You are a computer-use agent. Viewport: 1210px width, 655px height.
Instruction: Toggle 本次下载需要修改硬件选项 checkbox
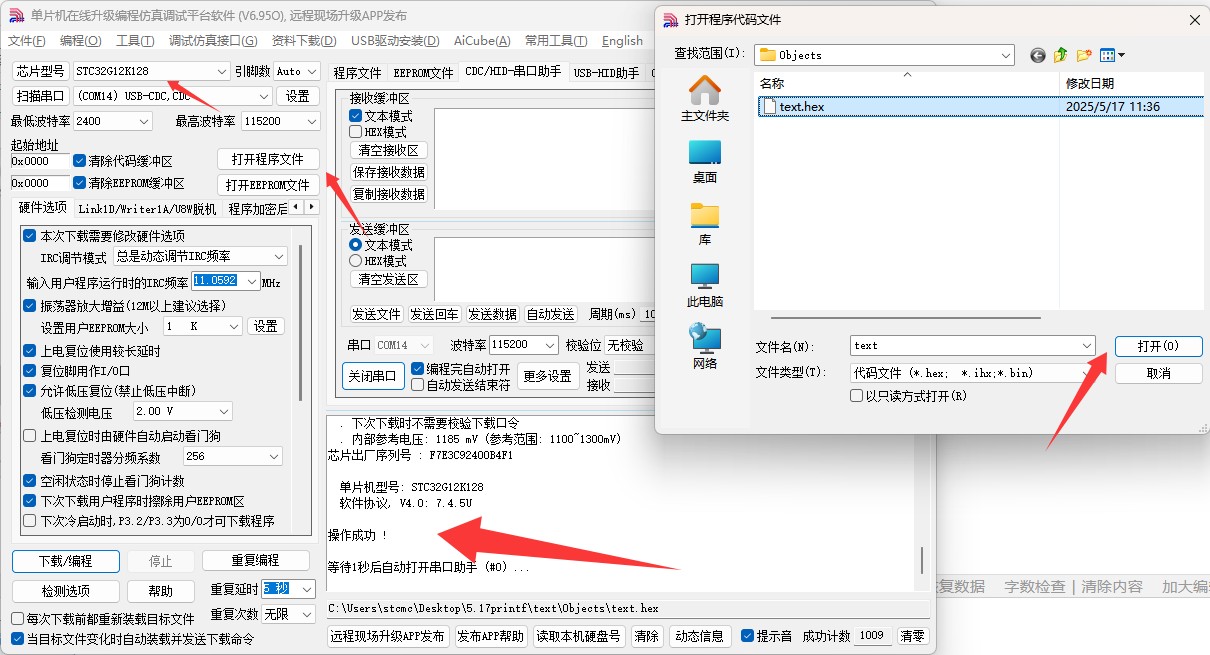[30, 236]
